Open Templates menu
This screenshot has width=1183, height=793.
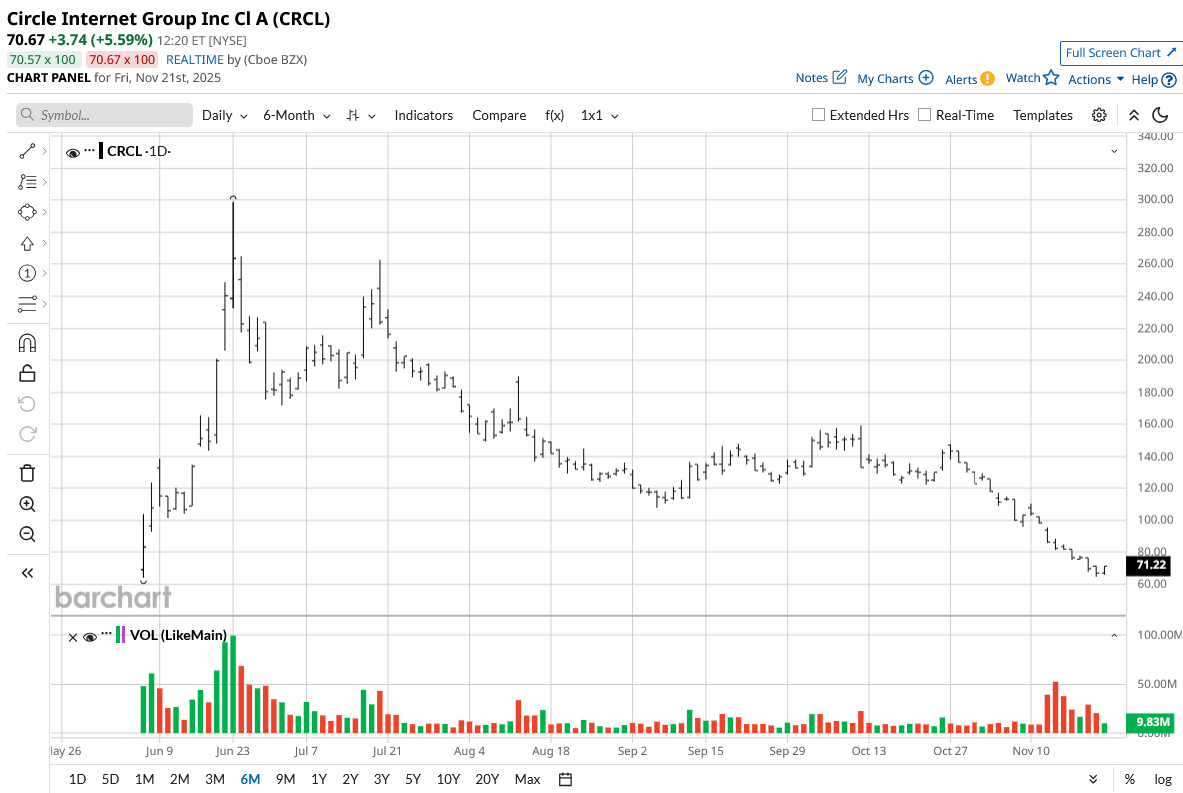pyautogui.click(x=1043, y=115)
